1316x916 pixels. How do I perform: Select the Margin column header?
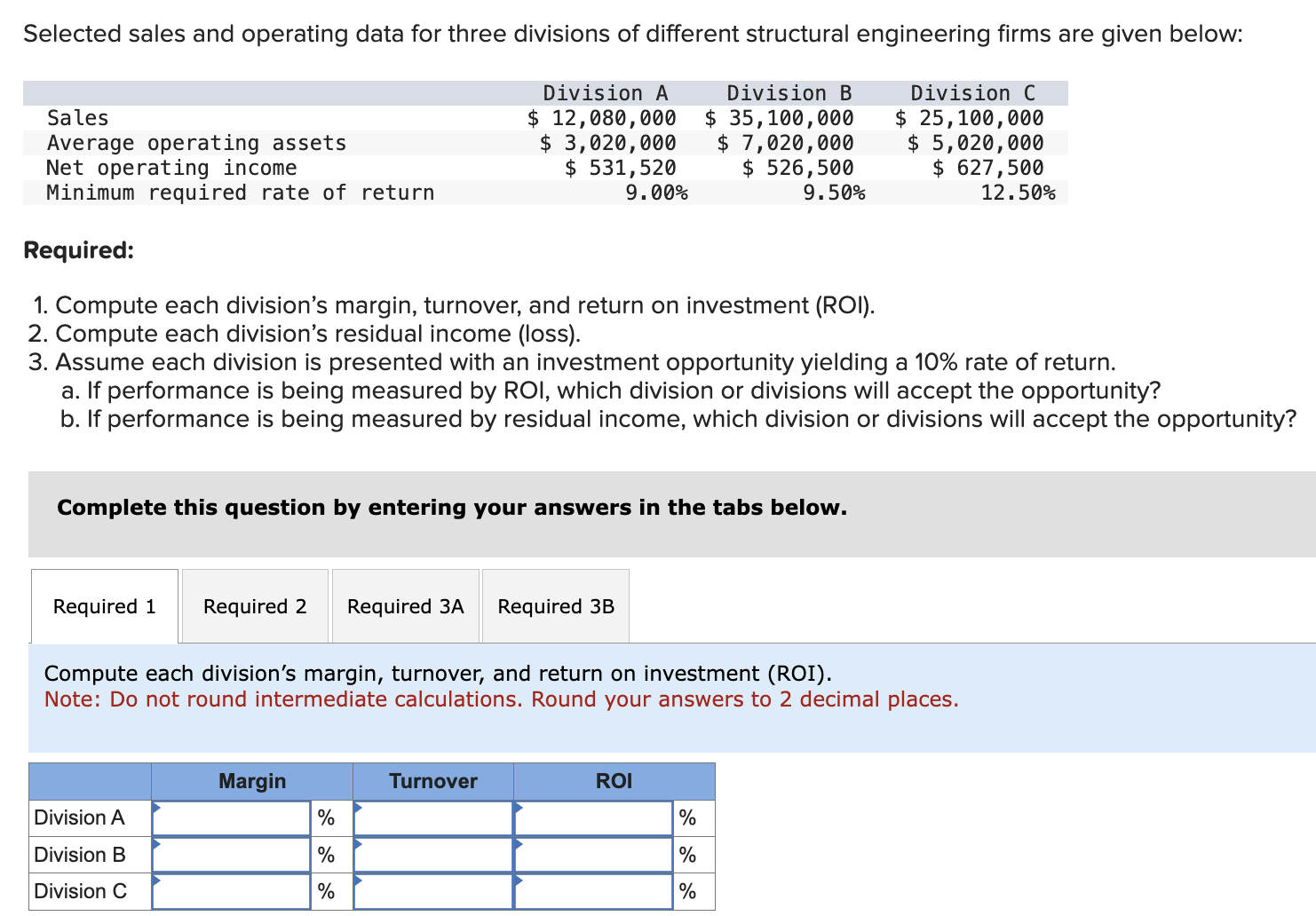coord(252,781)
